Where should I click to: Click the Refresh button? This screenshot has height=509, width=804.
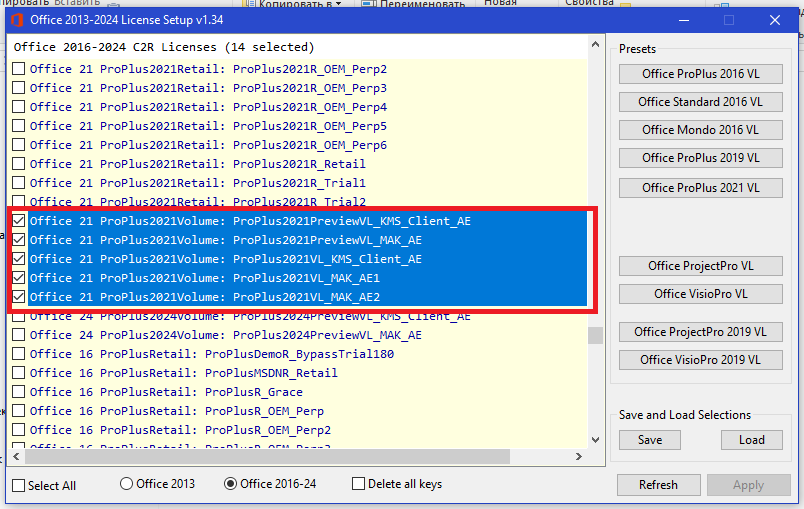[658, 485]
